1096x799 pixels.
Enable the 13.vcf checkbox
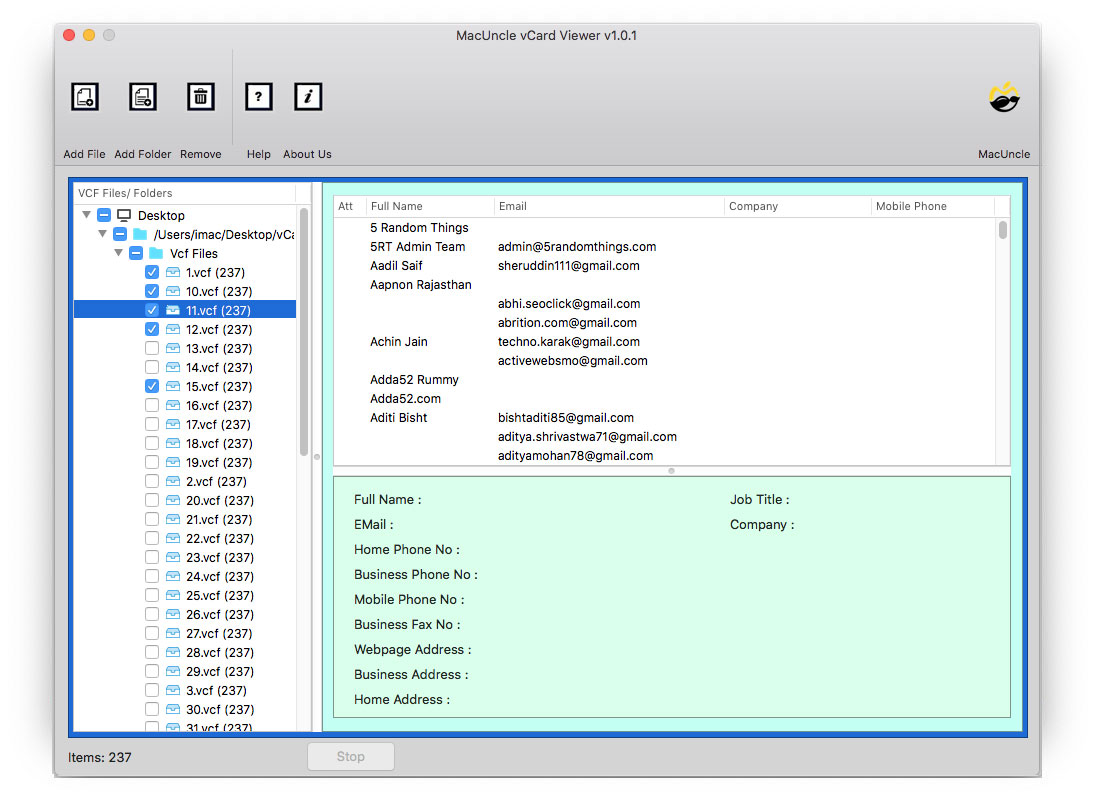click(152, 349)
